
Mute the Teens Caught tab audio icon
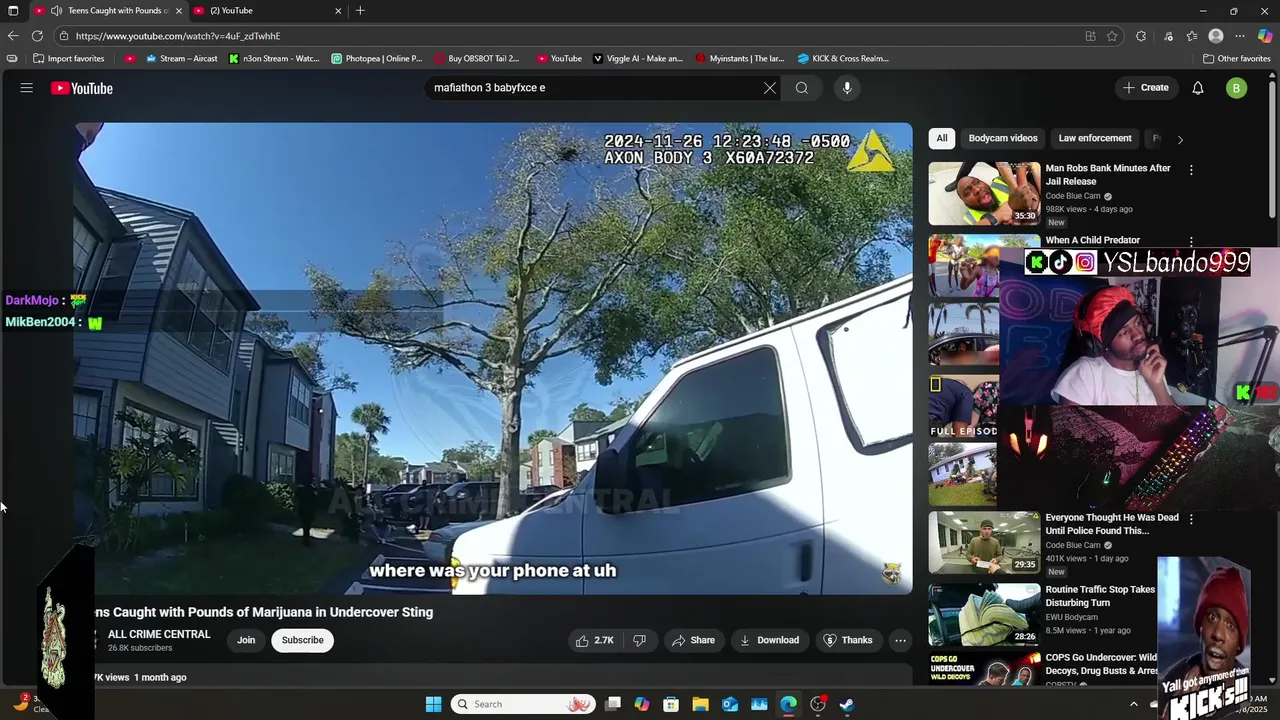pos(56,11)
